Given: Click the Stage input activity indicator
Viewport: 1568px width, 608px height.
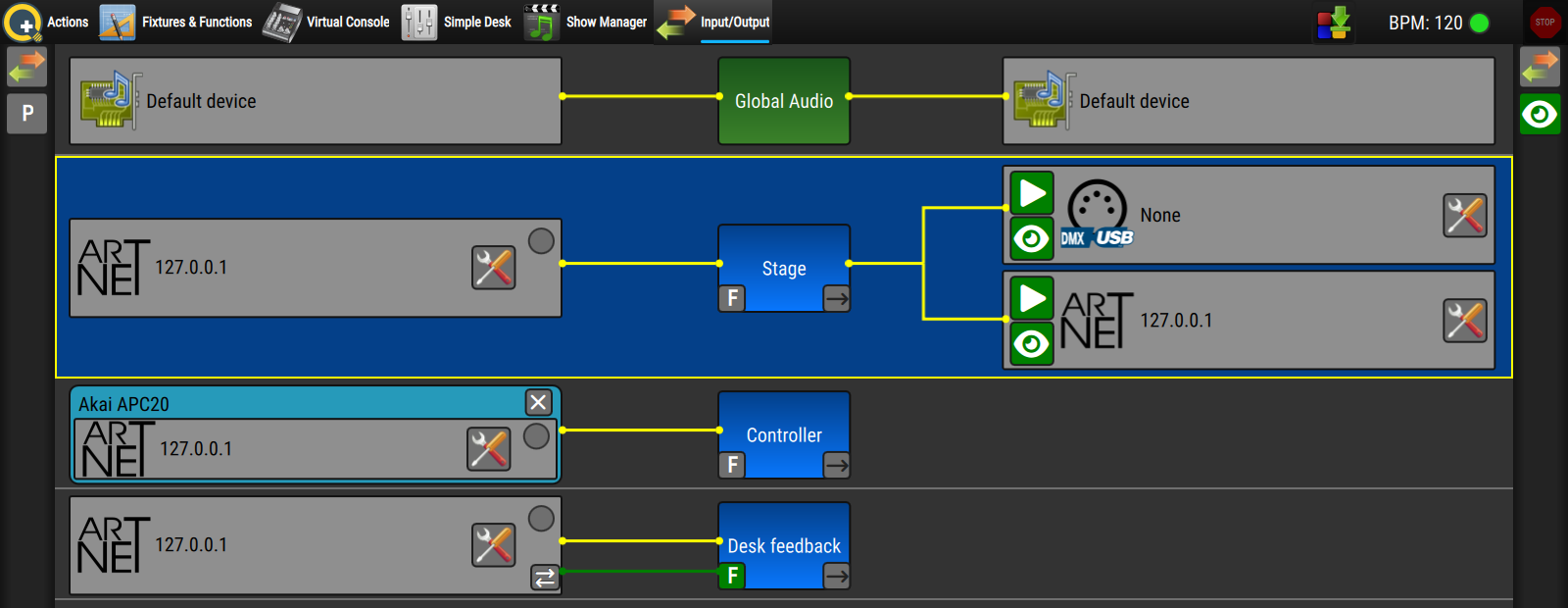Looking at the screenshot, I should (x=541, y=241).
